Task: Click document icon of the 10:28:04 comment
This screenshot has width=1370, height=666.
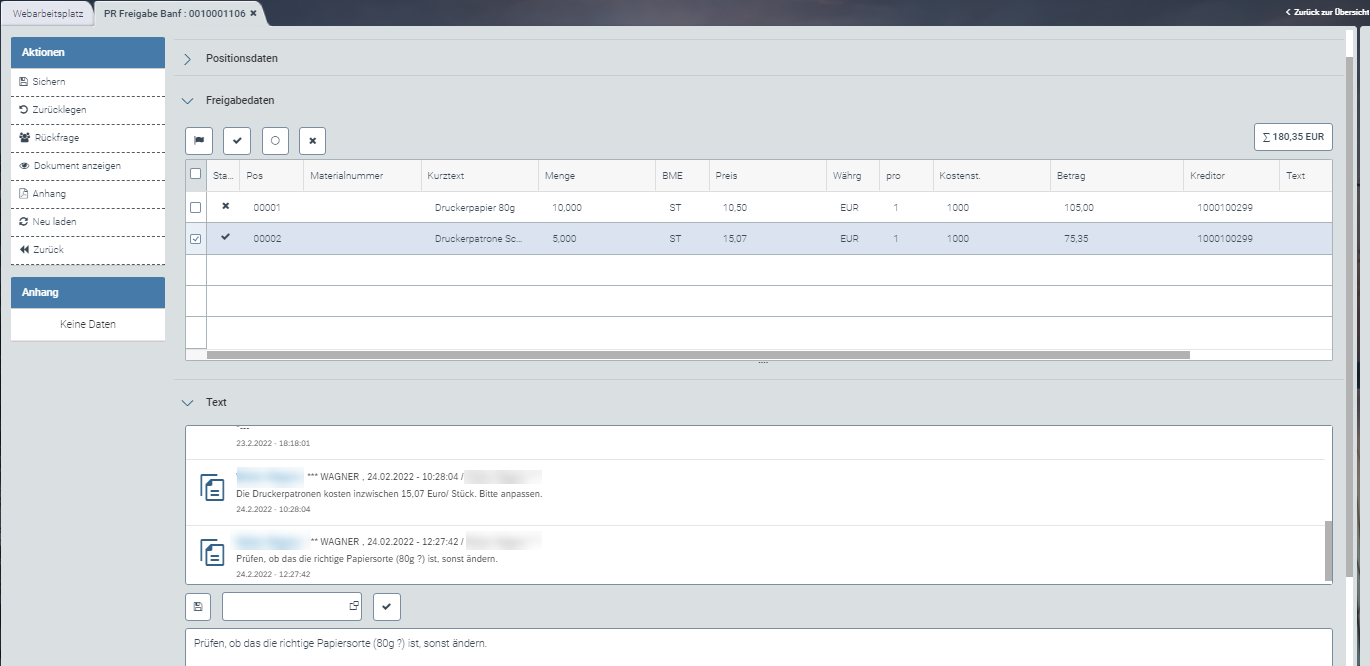Action: (x=212, y=488)
